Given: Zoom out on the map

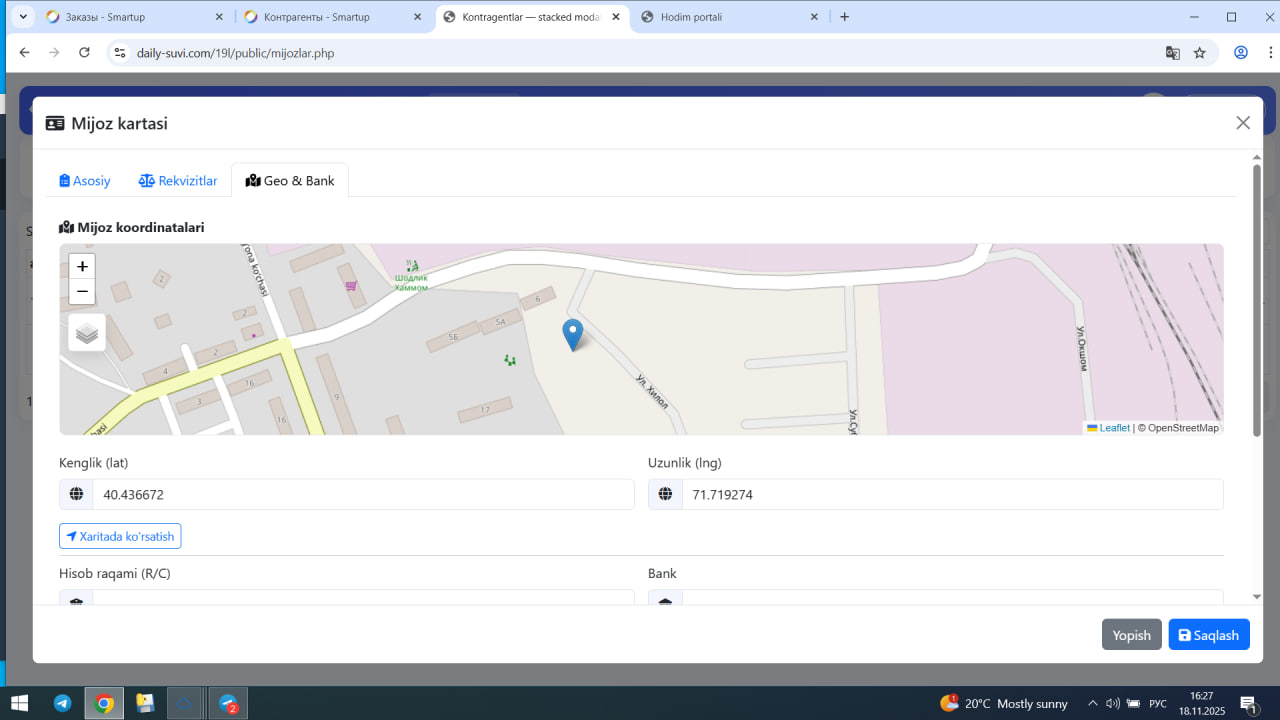Looking at the screenshot, I should (82, 292).
